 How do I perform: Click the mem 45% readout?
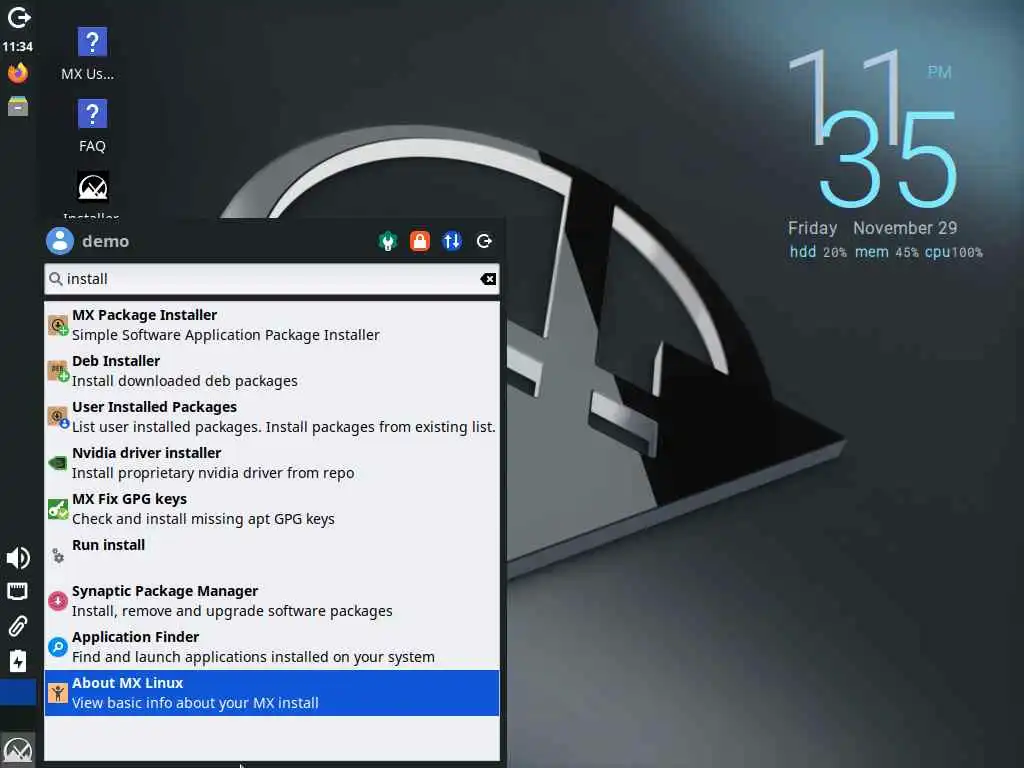point(886,252)
